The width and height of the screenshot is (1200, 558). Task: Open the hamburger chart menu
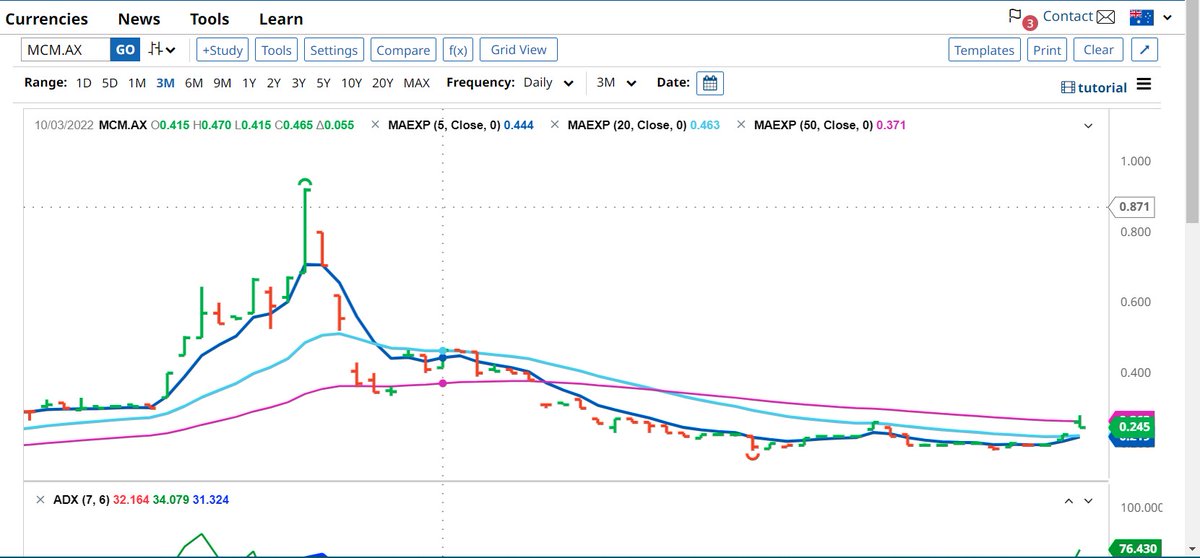coord(1144,85)
